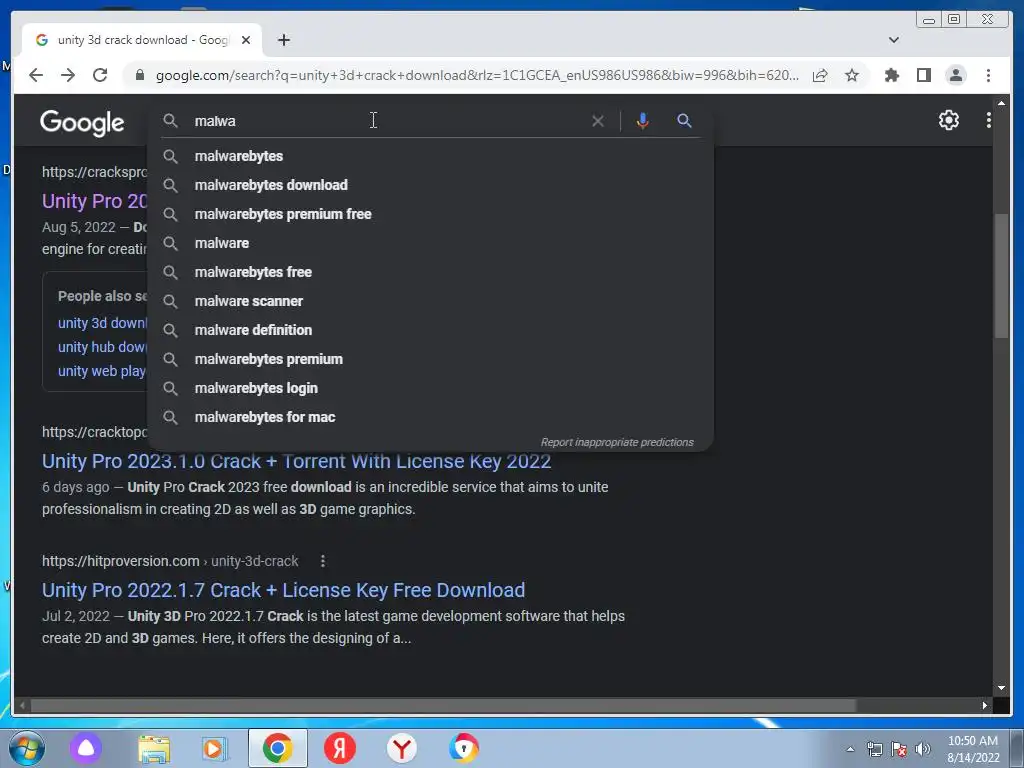
Task: Go back with the browser back arrow
Action: point(36,75)
